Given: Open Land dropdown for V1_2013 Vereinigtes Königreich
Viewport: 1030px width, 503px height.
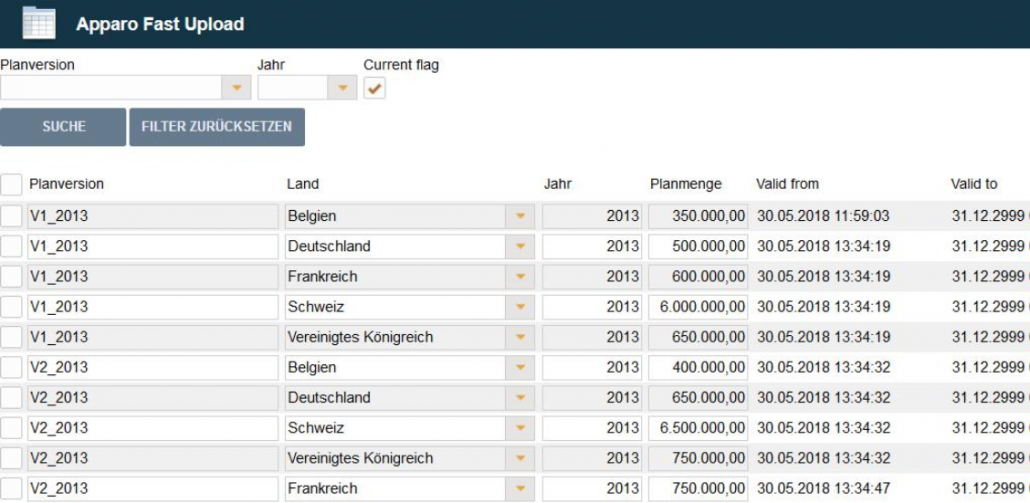Looking at the screenshot, I should coord(519,337).
